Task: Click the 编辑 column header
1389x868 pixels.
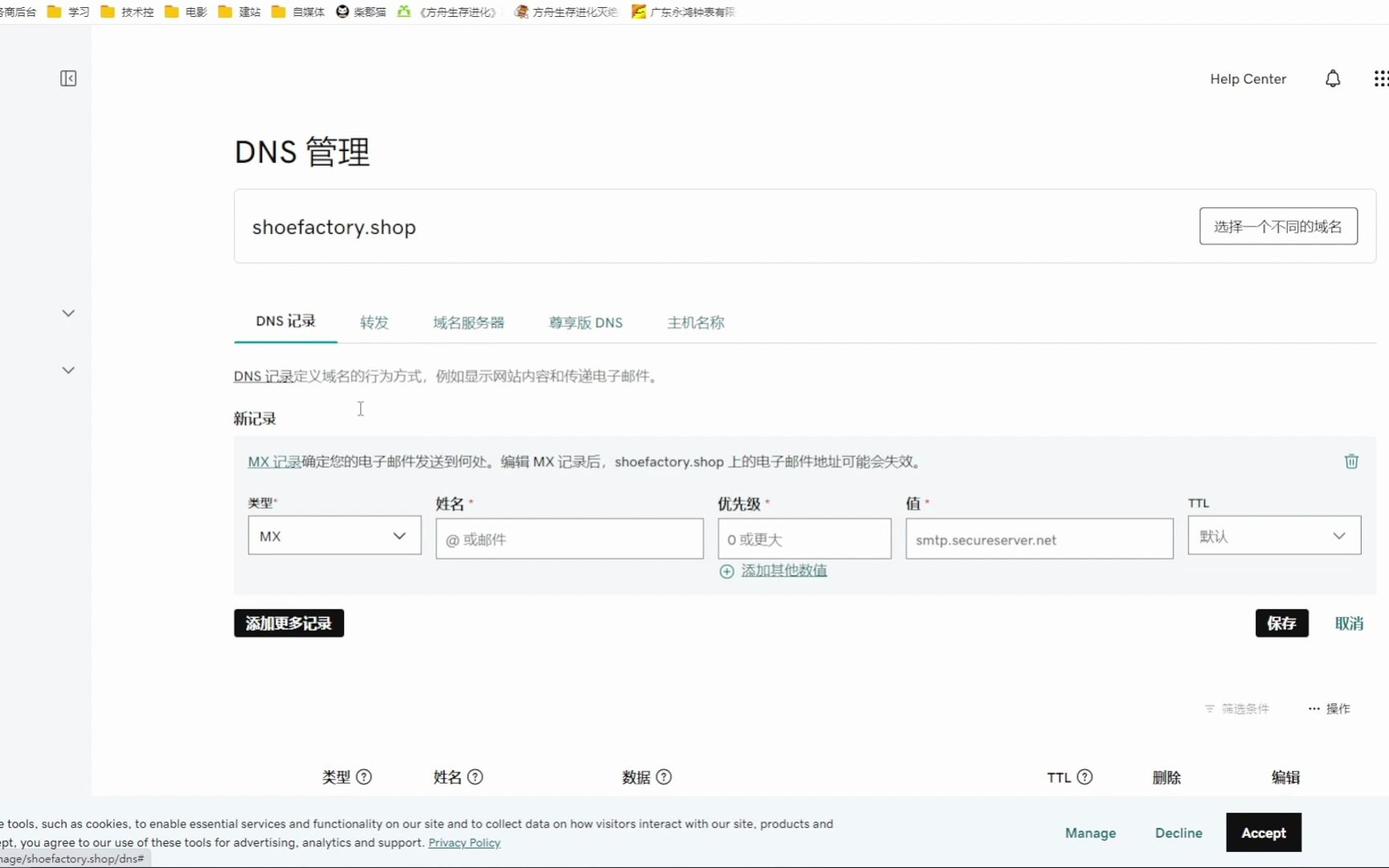Action: click(1285, 777)
